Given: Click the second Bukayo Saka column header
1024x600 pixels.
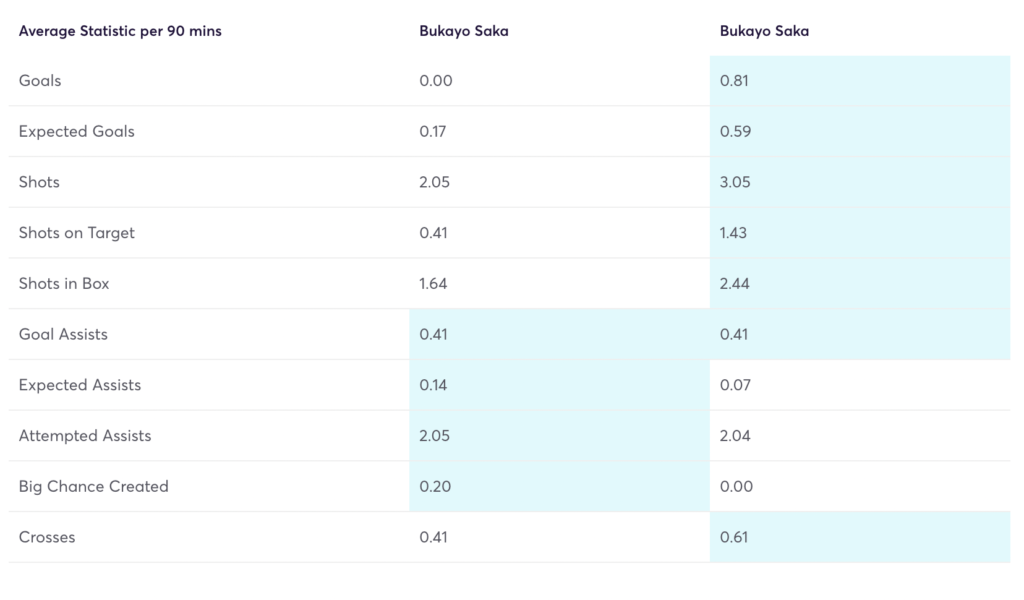Looking at the screenshot, I should coord(763,31).
